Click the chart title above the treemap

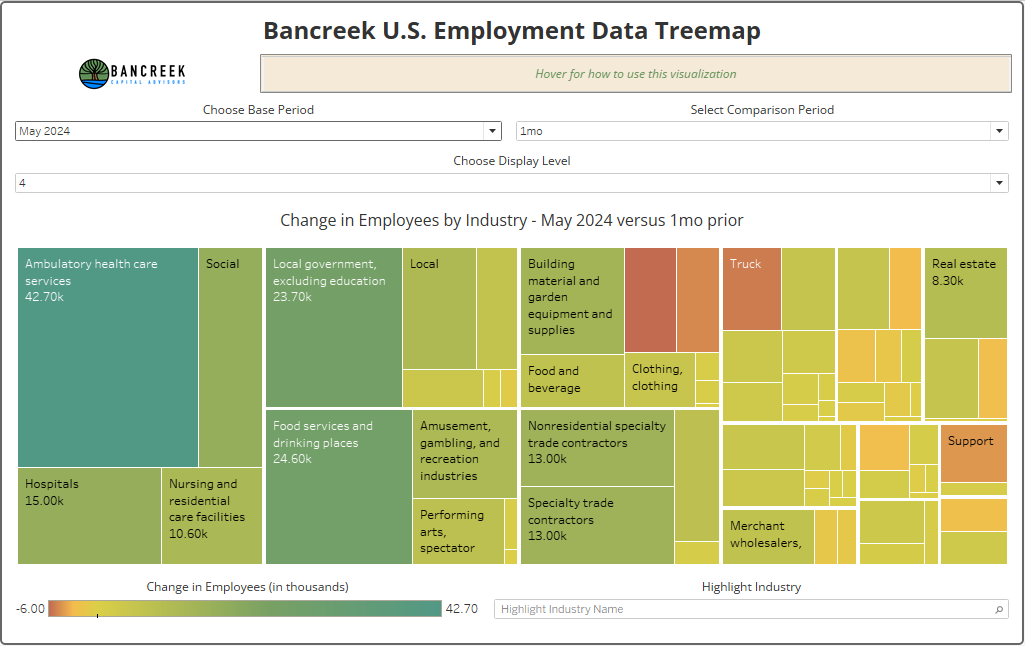pos(512,220)
